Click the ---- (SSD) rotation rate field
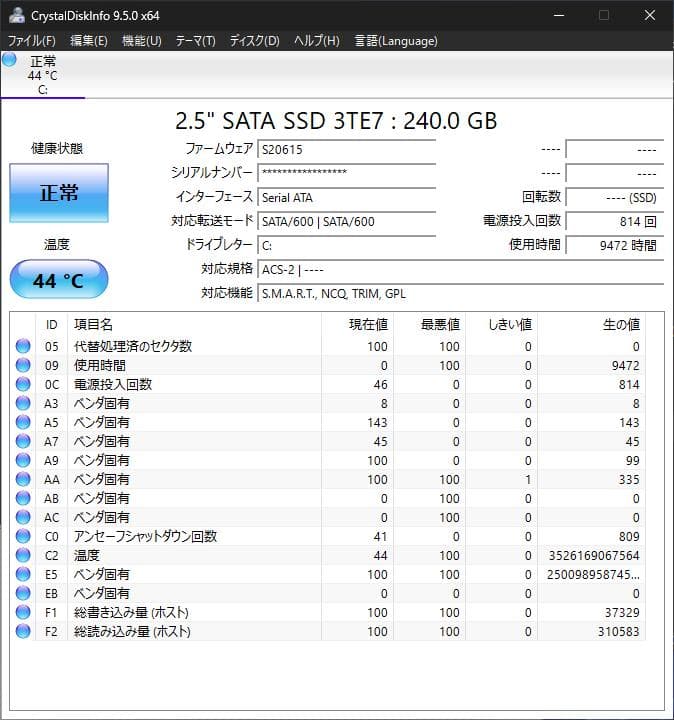The image size is (674, 720). [615, 197]
